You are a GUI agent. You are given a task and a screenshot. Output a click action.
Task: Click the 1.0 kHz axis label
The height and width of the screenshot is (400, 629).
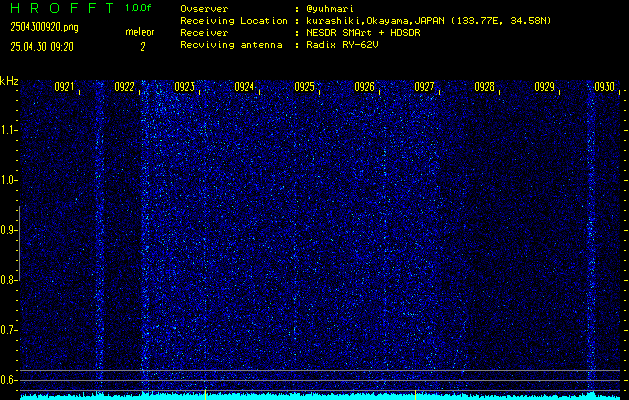click(8, 180)
